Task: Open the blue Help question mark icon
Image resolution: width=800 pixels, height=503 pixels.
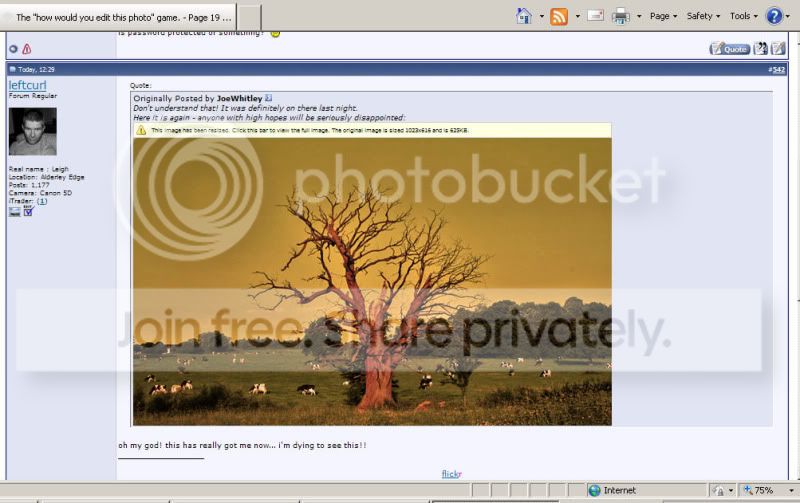Action: pos(775,16)
